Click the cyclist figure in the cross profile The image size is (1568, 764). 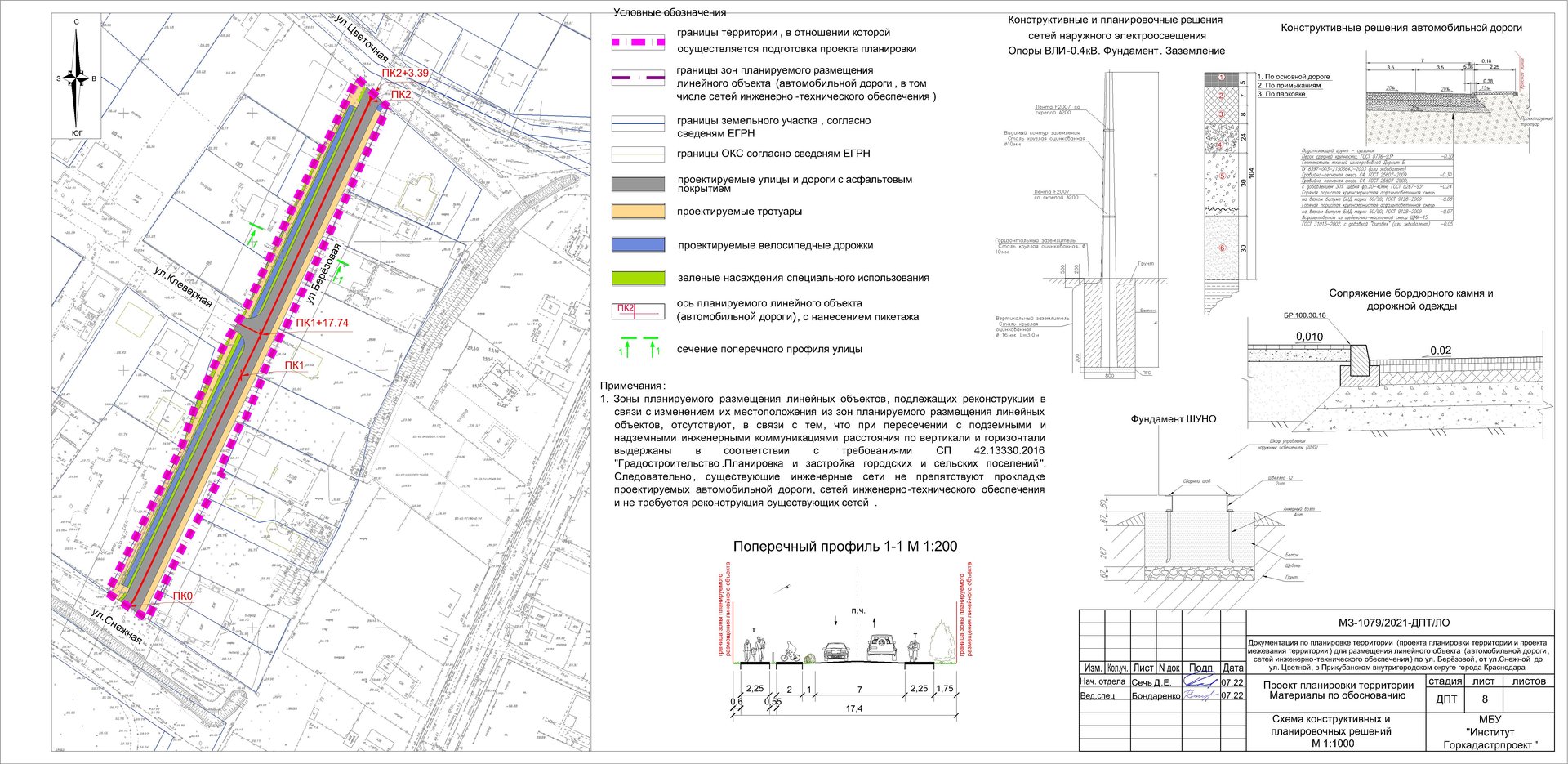click(790, 653)
